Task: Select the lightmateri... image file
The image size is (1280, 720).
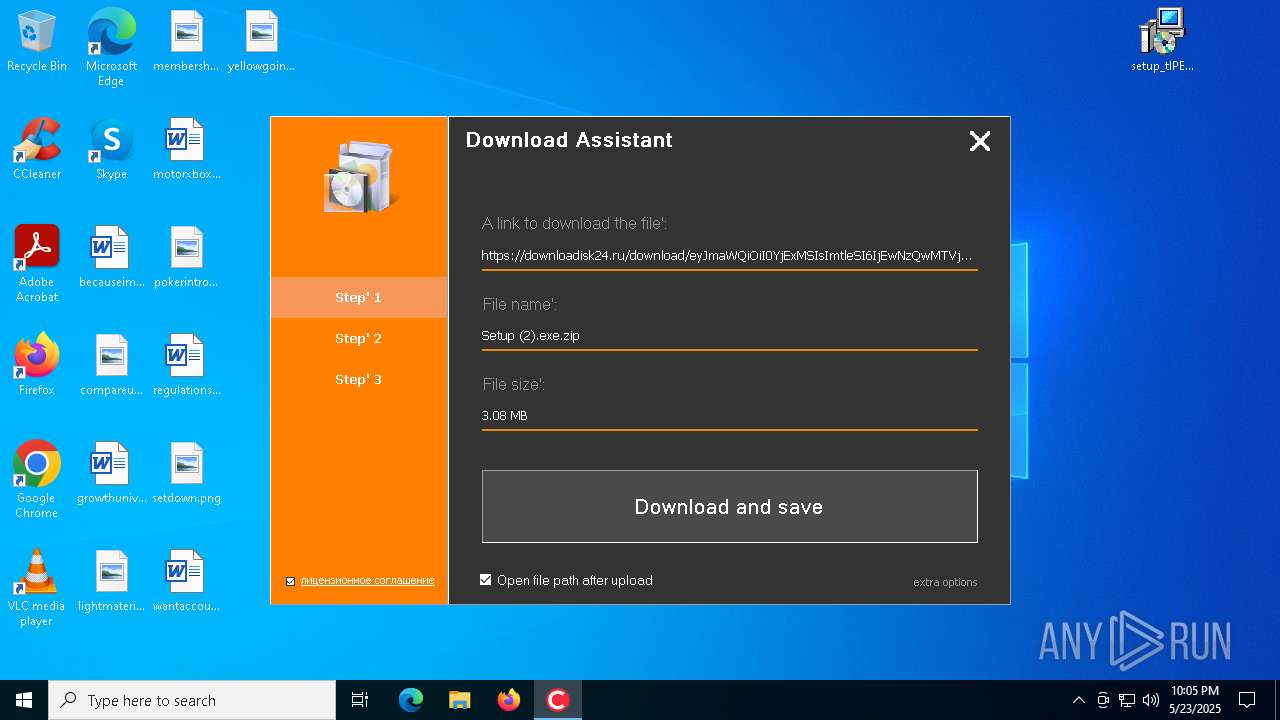Action: 111,581
